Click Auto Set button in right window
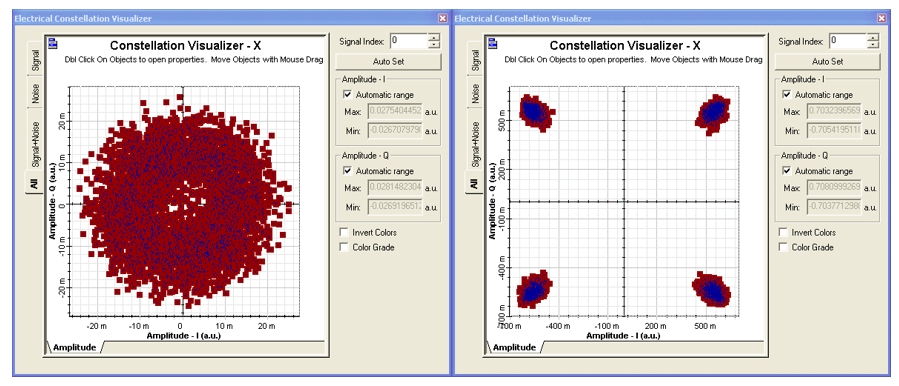The width and height of the screenshot is (899, 386). point(827,61)
